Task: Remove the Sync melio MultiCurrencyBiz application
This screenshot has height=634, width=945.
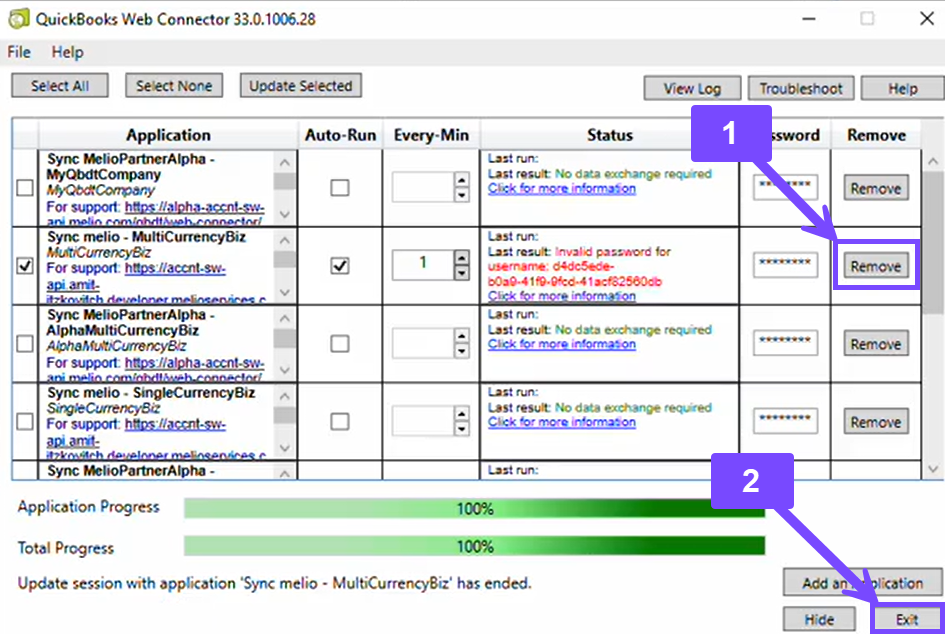Action: pyautogui.click(x=875, y=266)
